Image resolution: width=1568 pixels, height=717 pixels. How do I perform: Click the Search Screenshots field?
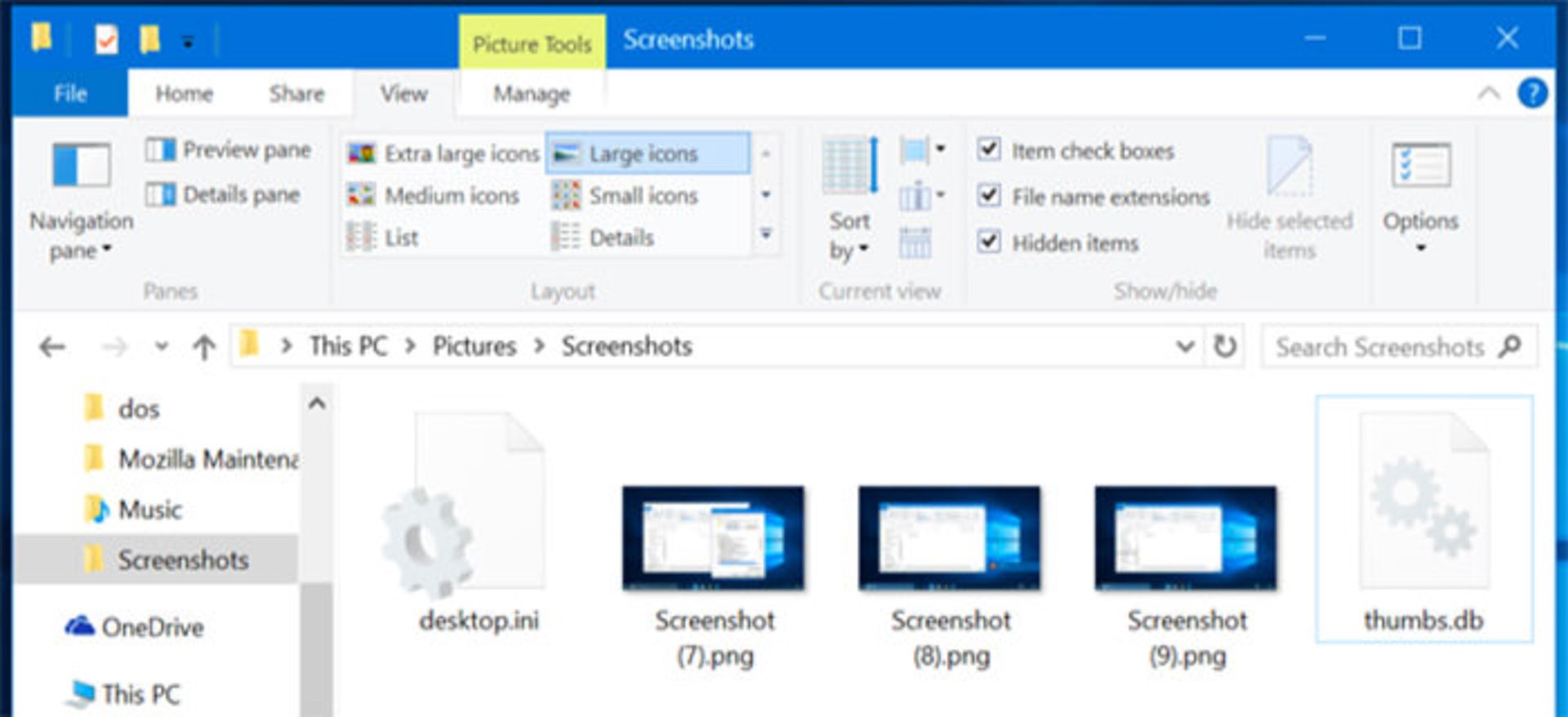tap(1399, 347)
